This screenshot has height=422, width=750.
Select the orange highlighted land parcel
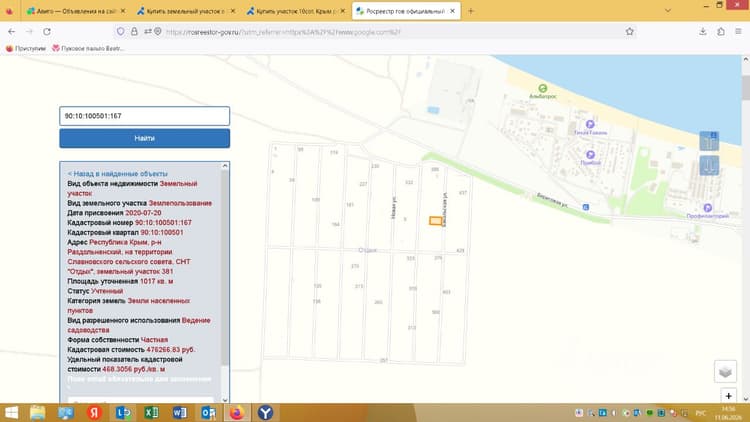(435, 221)
